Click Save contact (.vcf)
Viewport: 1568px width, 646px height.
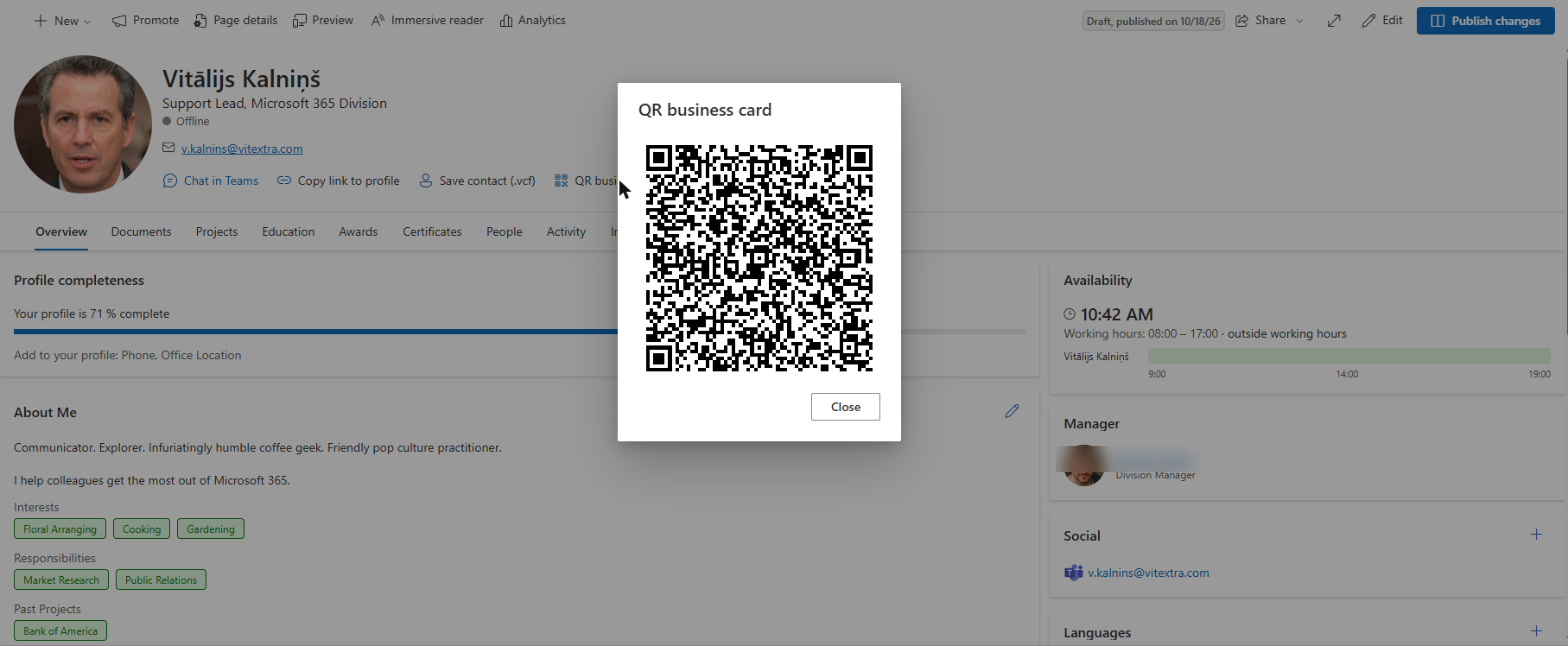click(477, 181)
